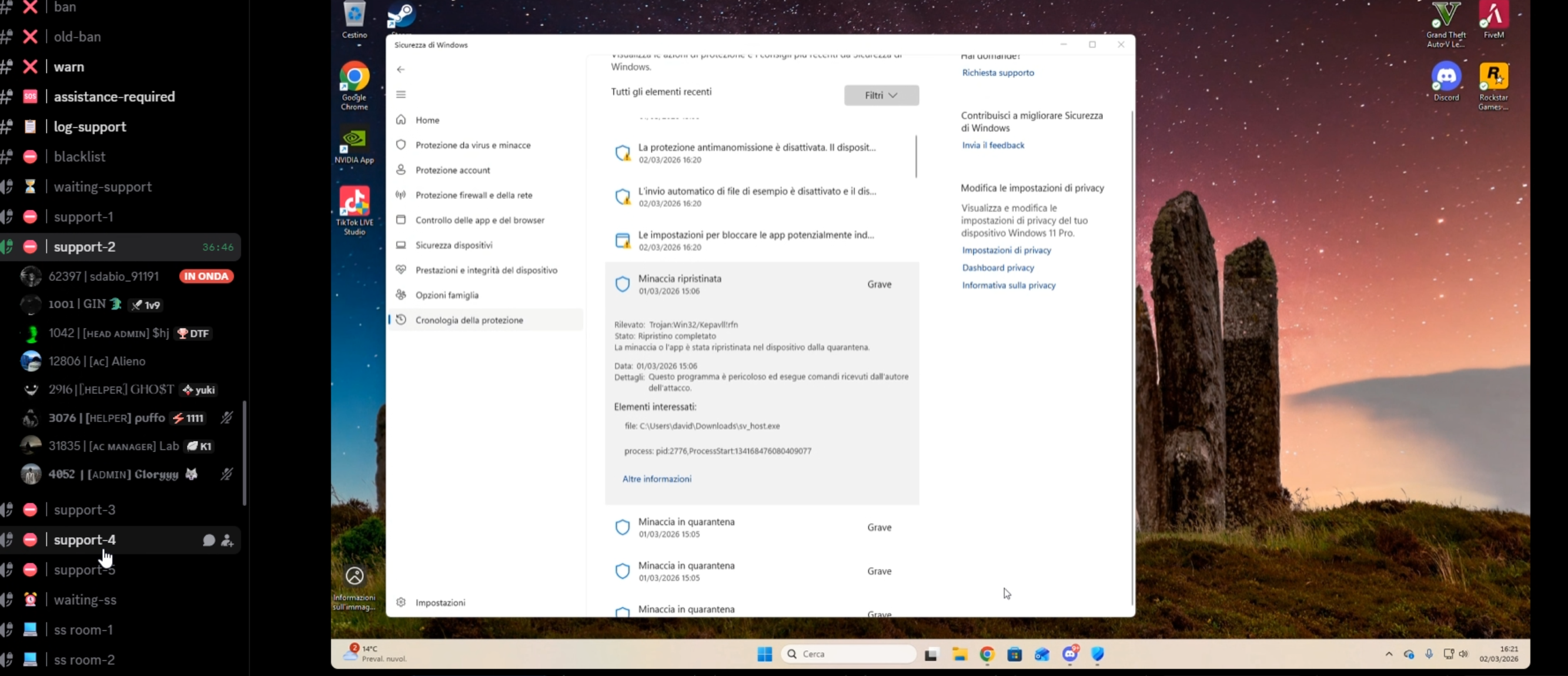Click the Discord channel list scrollbar
The height and width of the screenshot is (676, 1568).
click(245, 453)
